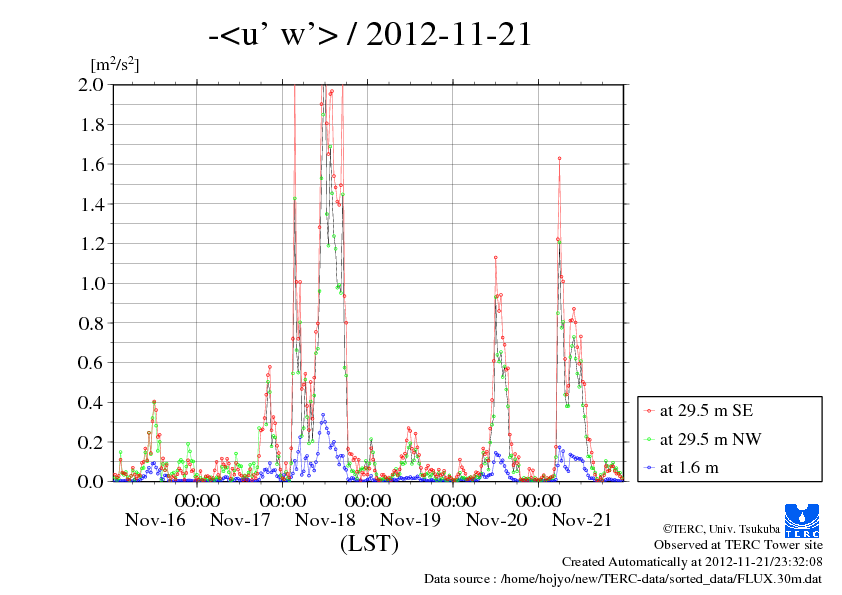Click y-axis label 0.2
The height and width of the screenshot is (595, 842).
click(91, 442)
